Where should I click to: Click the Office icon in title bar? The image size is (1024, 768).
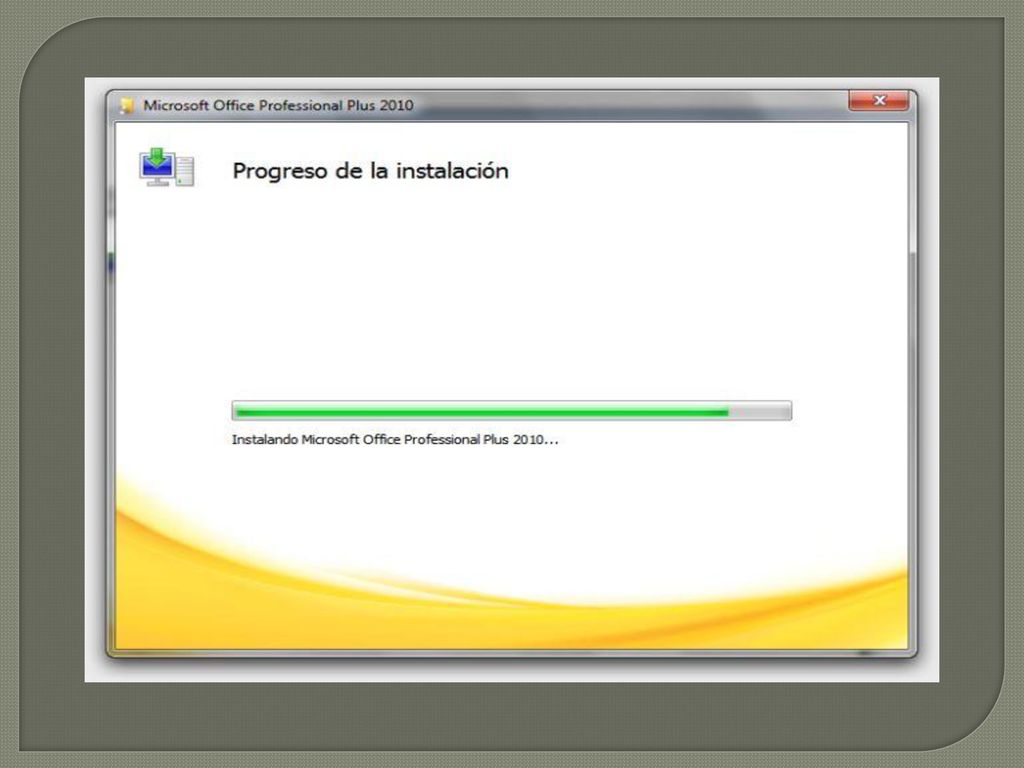click(127, 106)
